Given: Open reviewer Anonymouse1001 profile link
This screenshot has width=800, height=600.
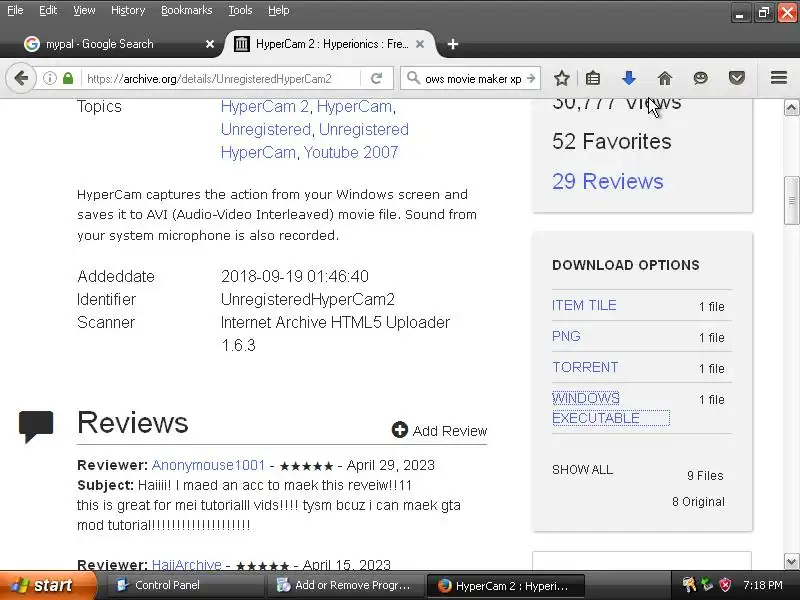Looking at the screenshot, I should click(208, 465).
